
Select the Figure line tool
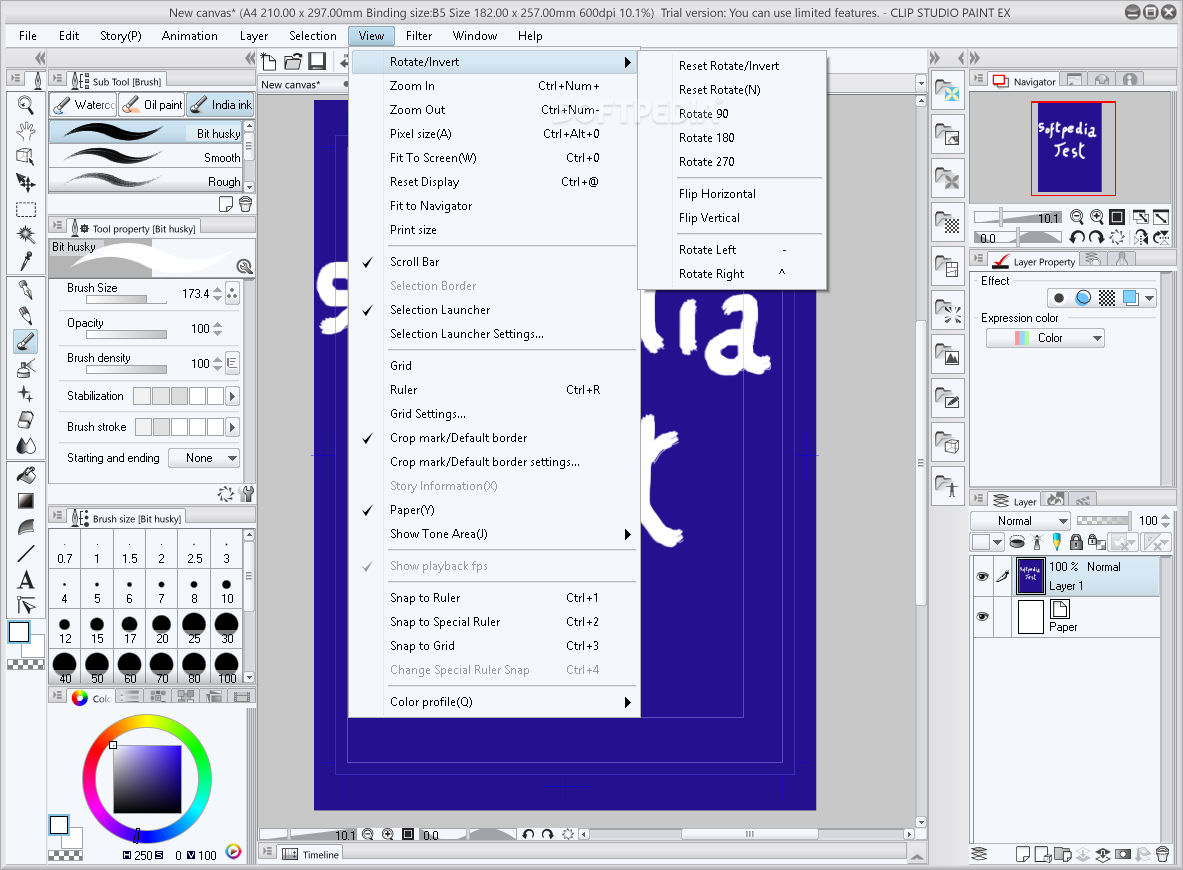[26, 553]
